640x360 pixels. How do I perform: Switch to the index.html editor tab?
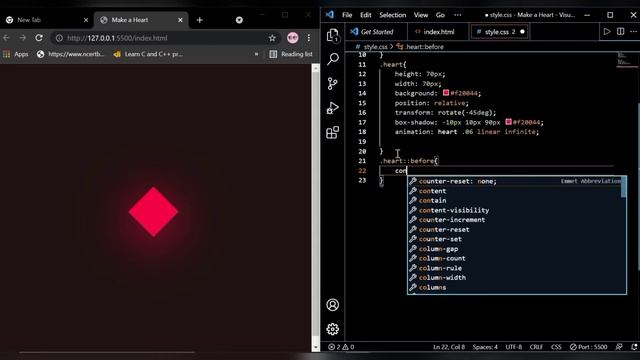pyautogui.click(x=438, y=31)
